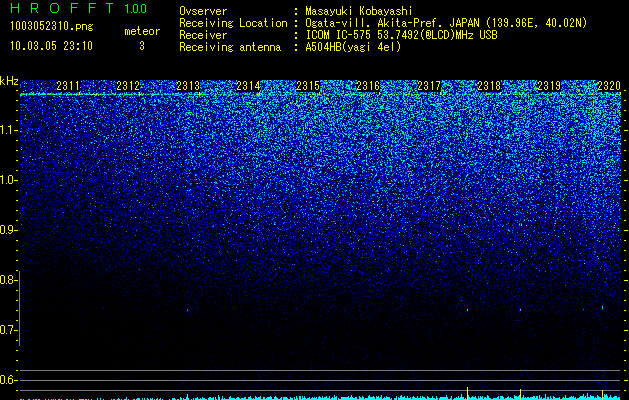Click the 0.9 frequency axis label
The image size is (629, 400).
click(x=8, y=230)
